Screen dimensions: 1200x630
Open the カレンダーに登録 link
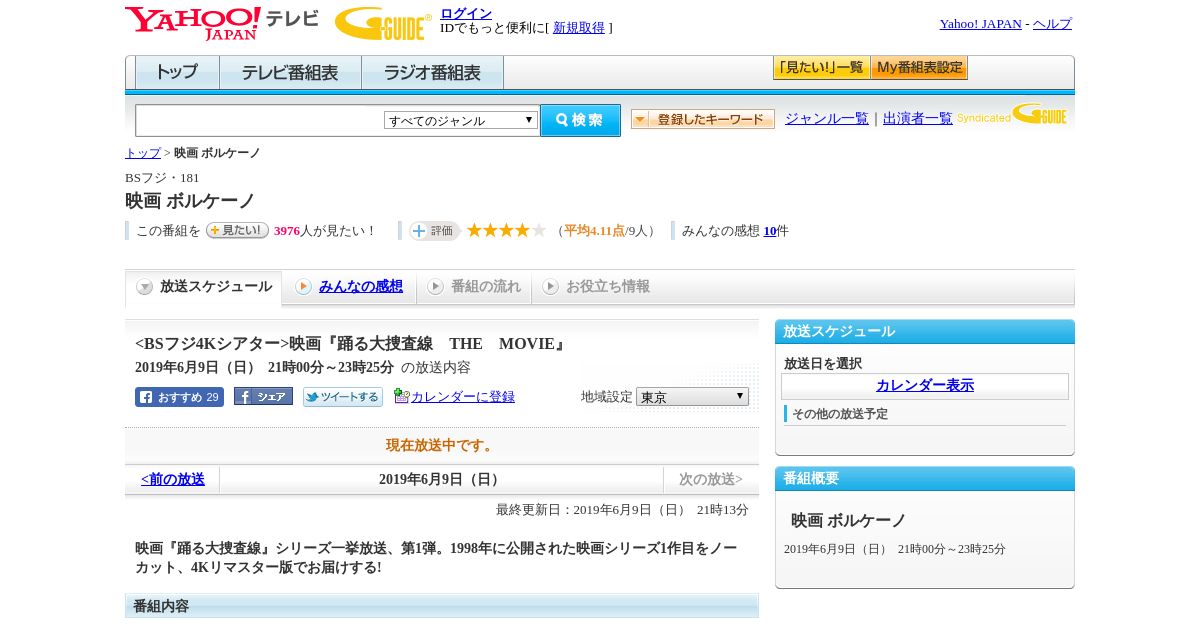click(463, 397)
